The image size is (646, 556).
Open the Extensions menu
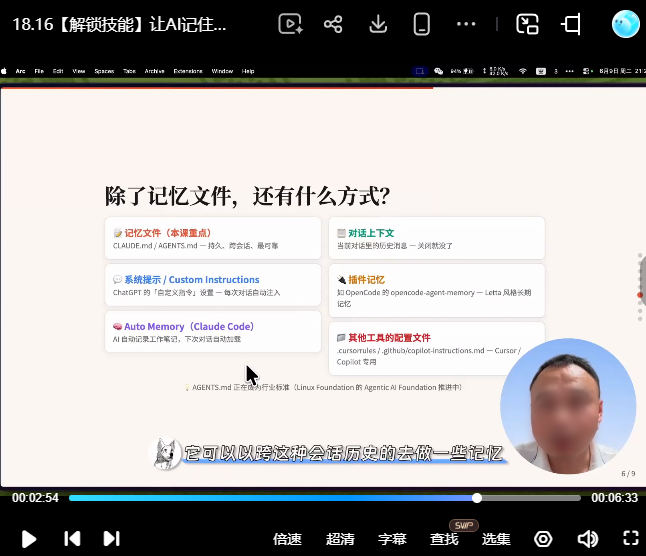188,71
